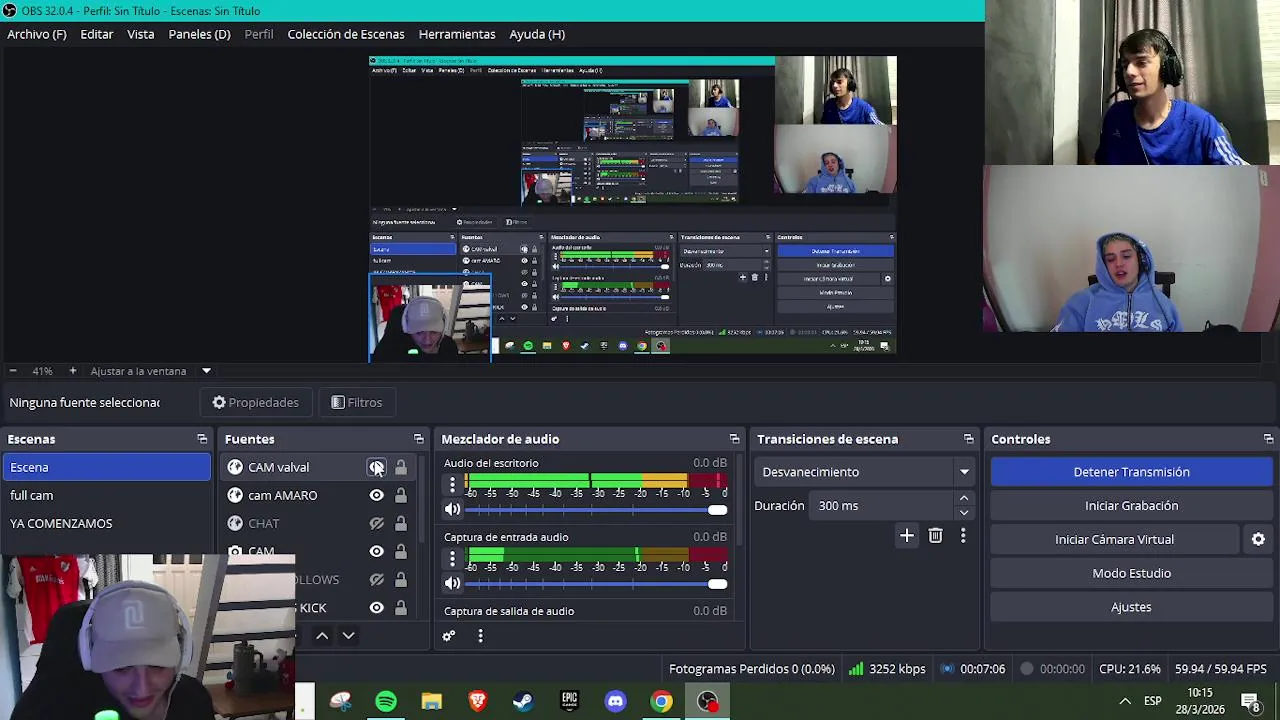Open Google Chrome from the taskbar

(x=661, y=701)
